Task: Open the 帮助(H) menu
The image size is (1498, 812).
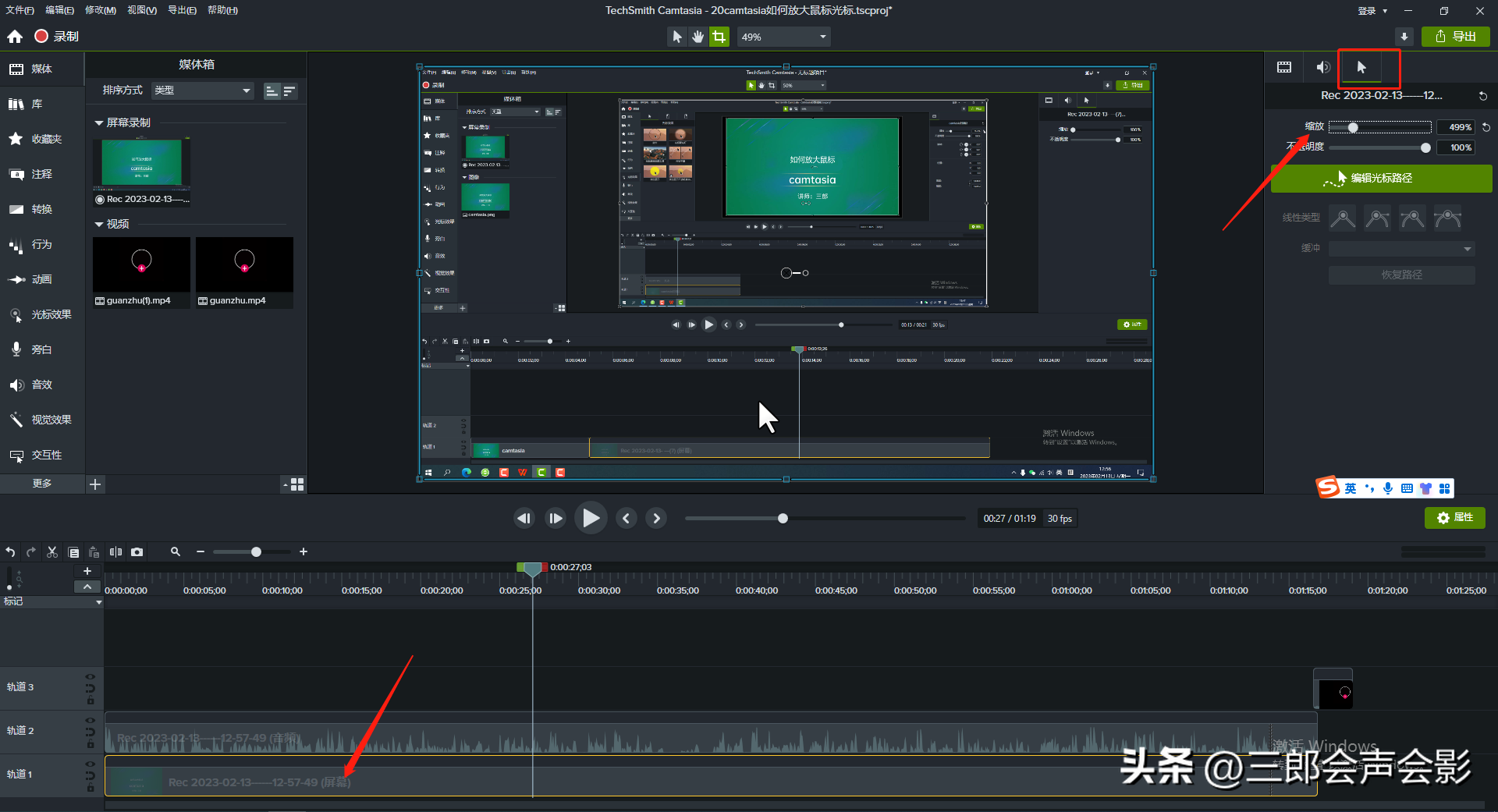Action: click(222, 10)
